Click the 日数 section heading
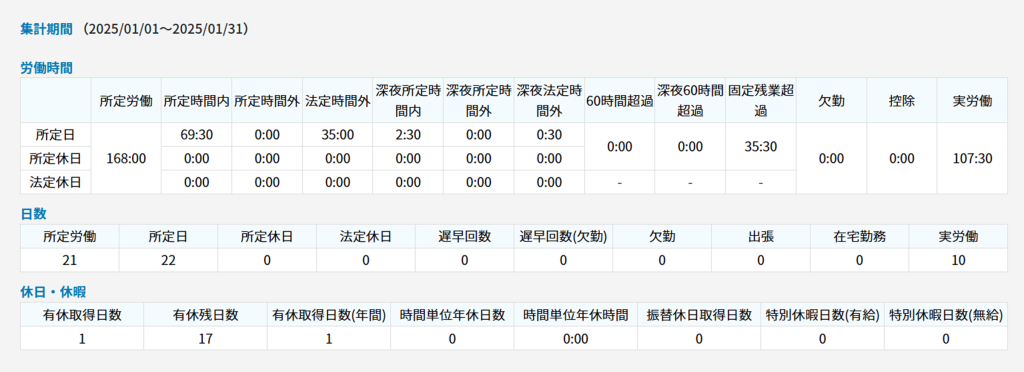Image resolution: width=1024 pixels, height=372 pixels. (x=33, y=213)
